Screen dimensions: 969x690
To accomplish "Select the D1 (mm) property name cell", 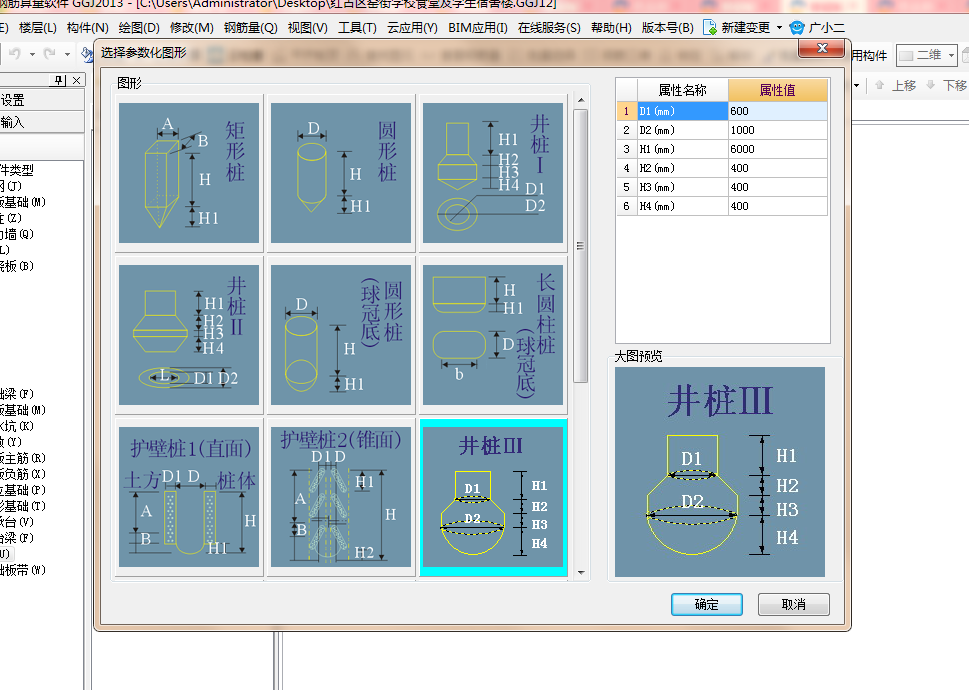I will (682, 111).
